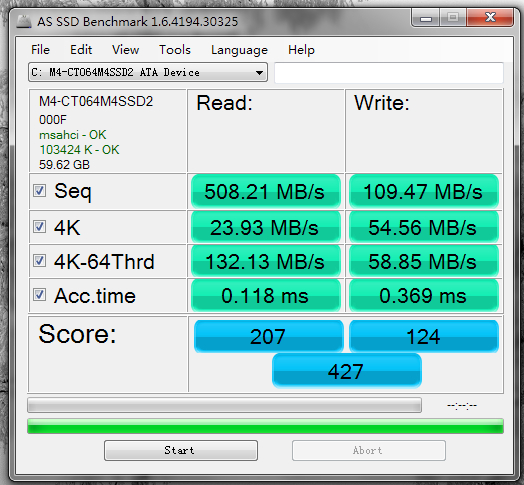Maximize the benchmark window
This screenshot has width=524, height=485.
point(453,17)
